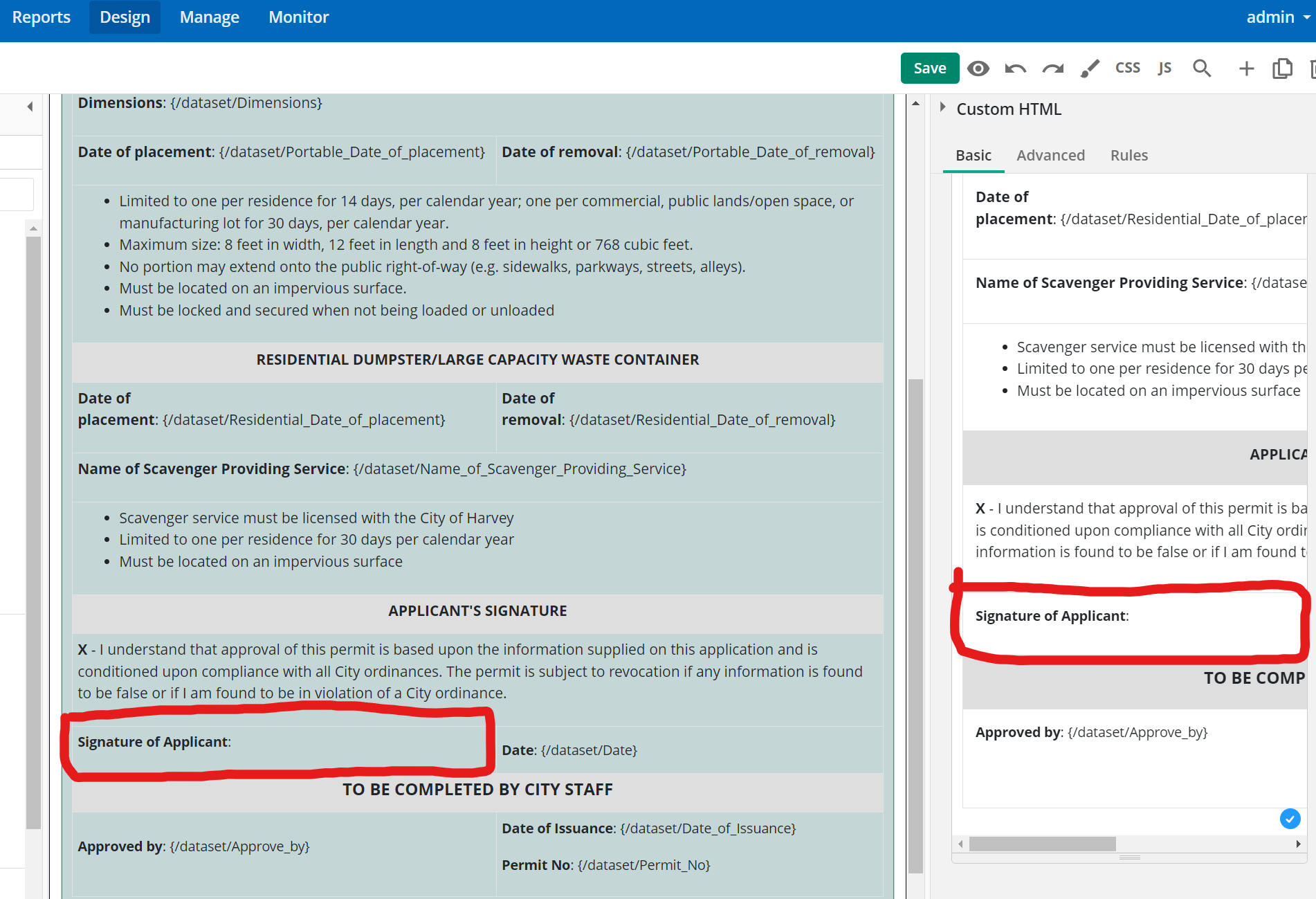Screen dimensions: 1316x899
Task: Click the undo arrow icon
Action: coord(1015,69)
